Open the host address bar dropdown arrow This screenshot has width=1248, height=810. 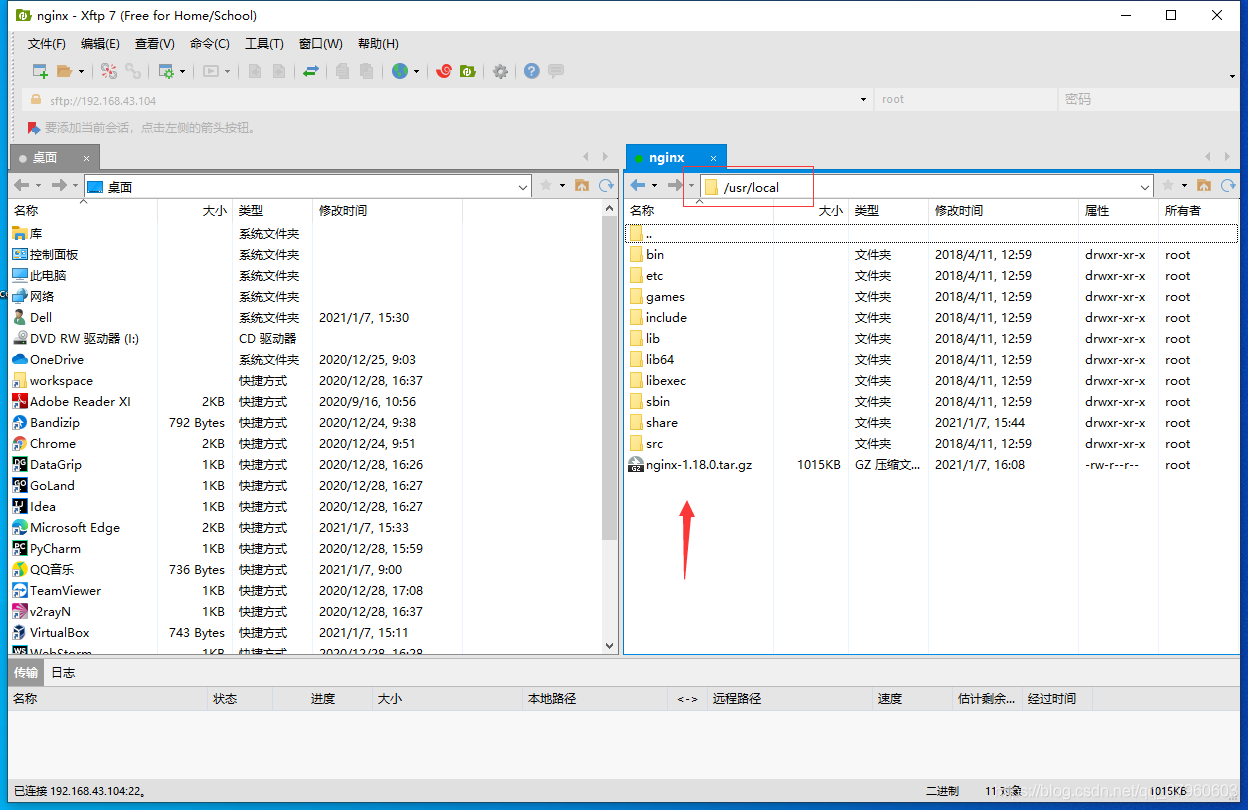[864, 100]
